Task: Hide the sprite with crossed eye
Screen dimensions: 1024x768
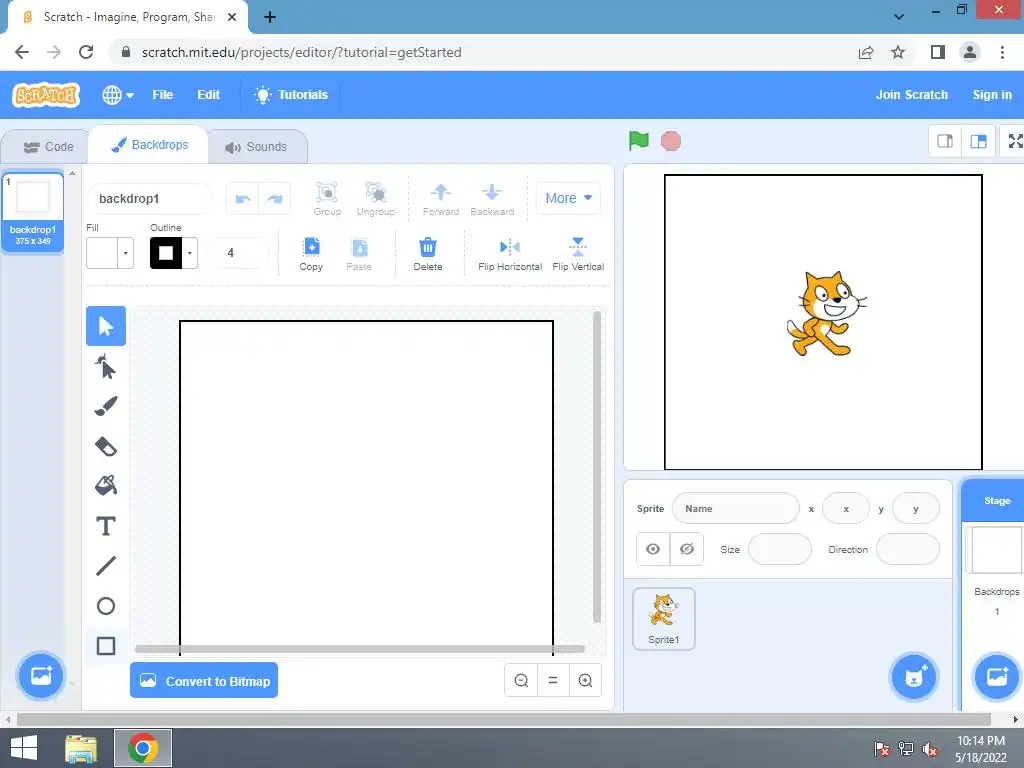Action: pyautogui.click(x=686, y=549)
